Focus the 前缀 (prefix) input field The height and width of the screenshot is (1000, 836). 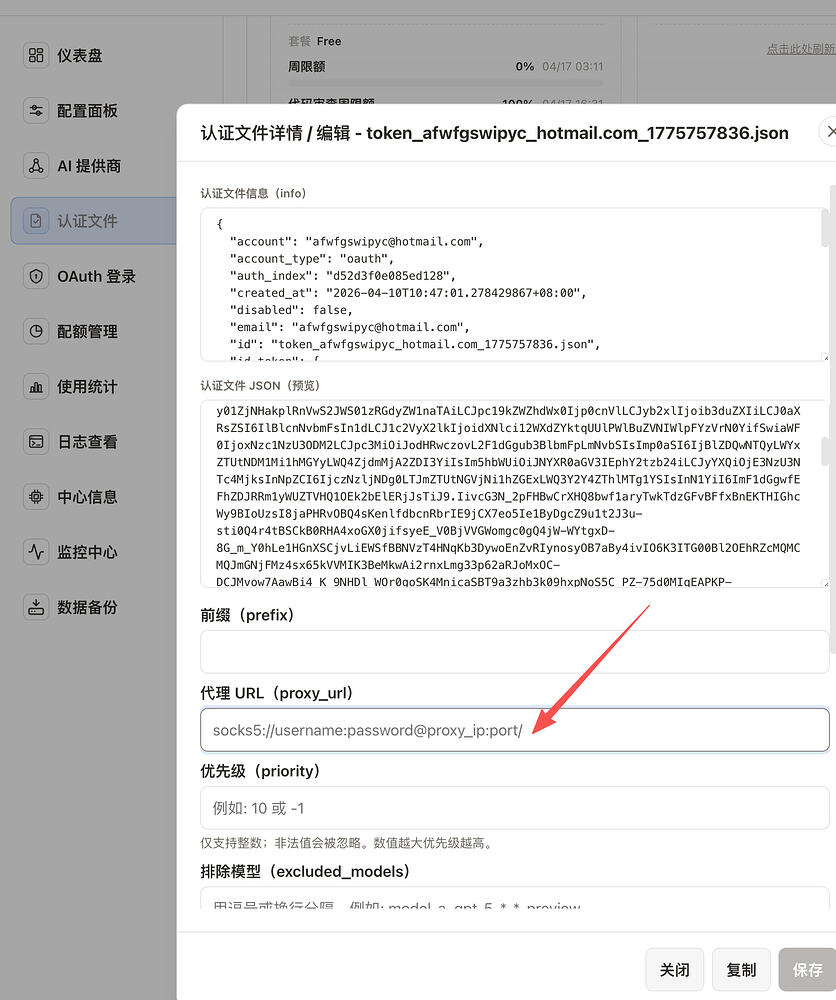(515, 652)
